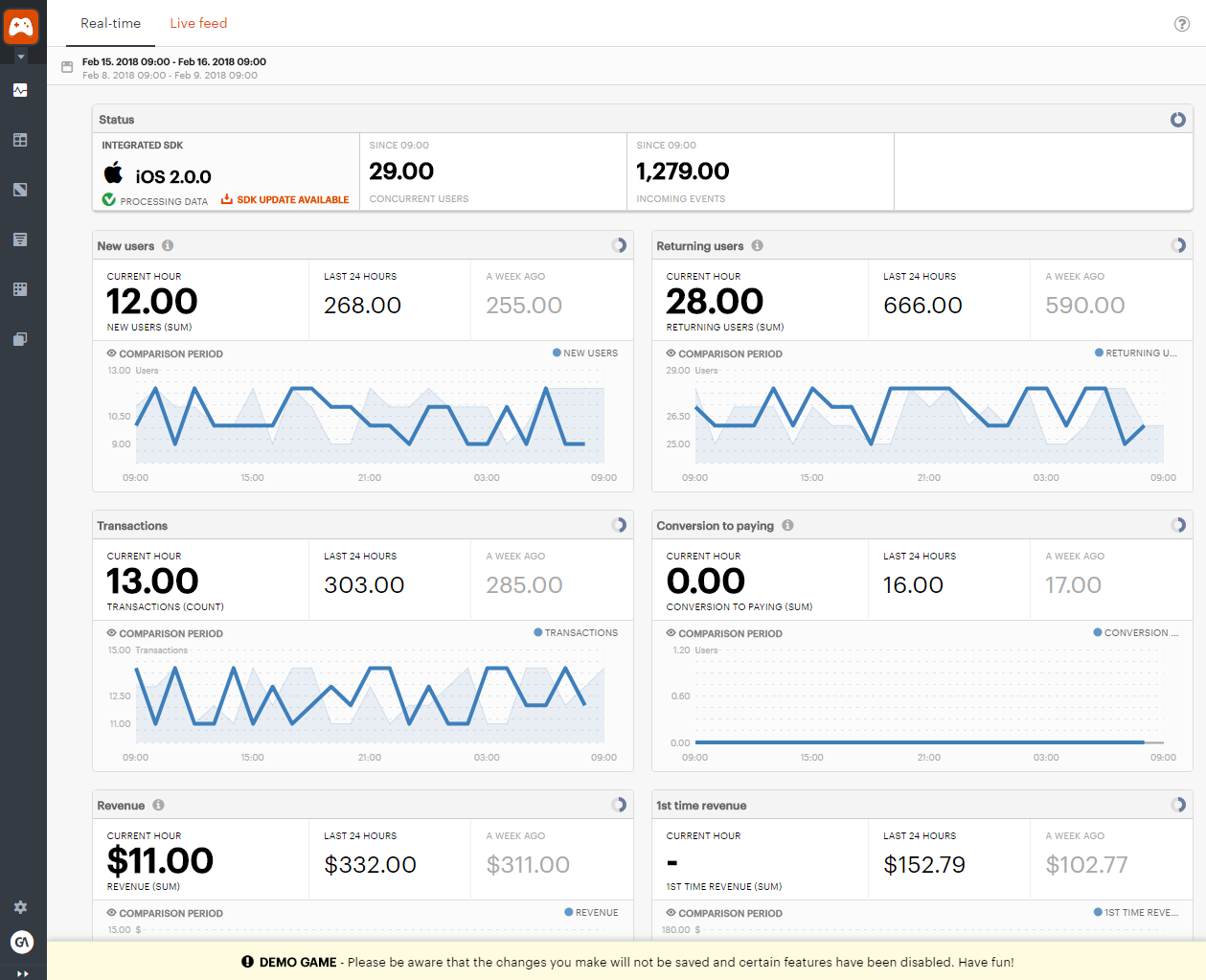Click the real-time activity icon in sidebar
1206x980 pixels.
[x=20, y=90]
